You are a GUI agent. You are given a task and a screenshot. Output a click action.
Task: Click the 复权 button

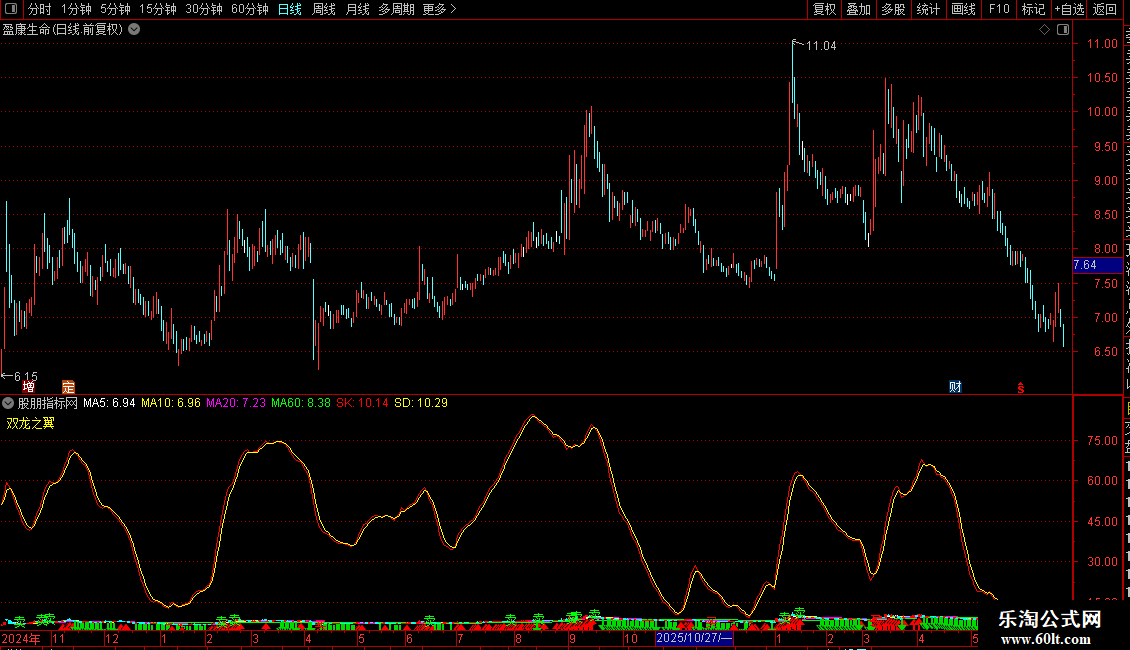point(824,9)
